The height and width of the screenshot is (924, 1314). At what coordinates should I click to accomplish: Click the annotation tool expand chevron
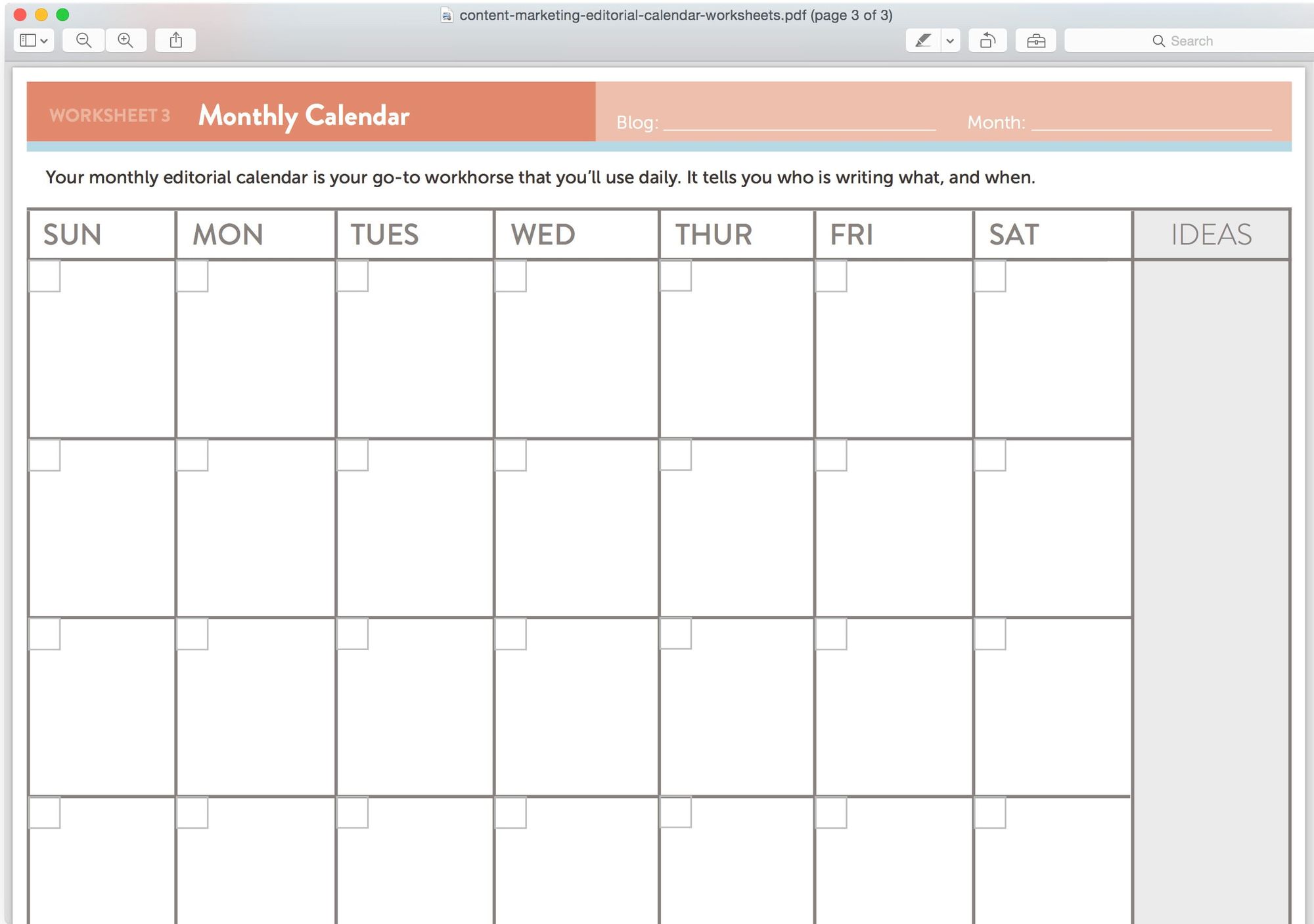(x=945, y=40)
